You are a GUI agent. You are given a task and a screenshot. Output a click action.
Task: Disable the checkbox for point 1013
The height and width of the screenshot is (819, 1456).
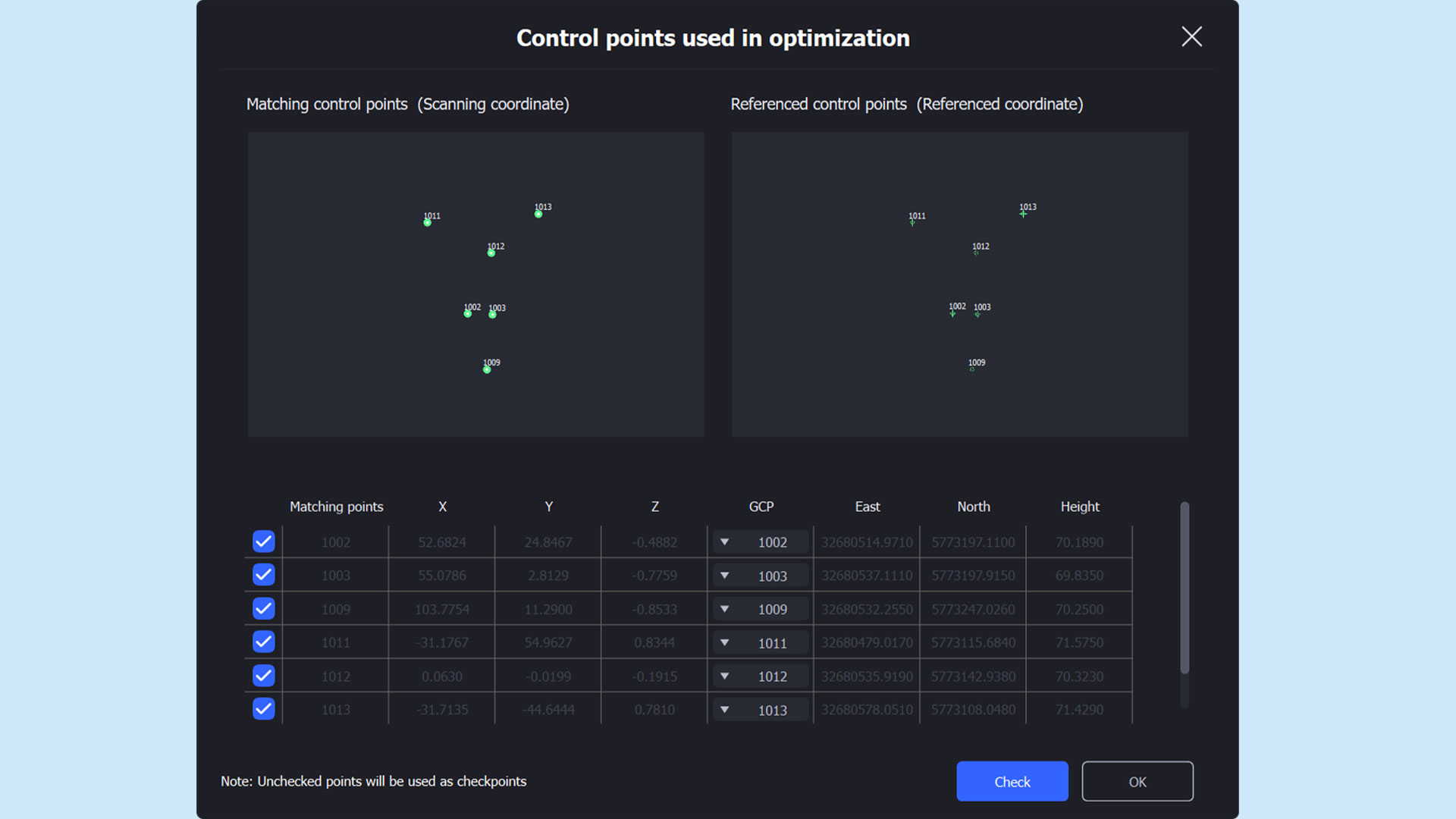point(263,709)
